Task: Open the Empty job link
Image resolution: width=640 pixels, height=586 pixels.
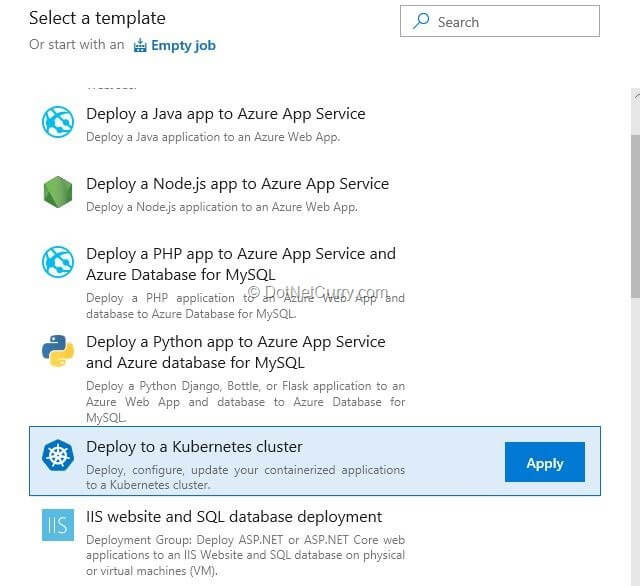Action: [x=183, y=45]
